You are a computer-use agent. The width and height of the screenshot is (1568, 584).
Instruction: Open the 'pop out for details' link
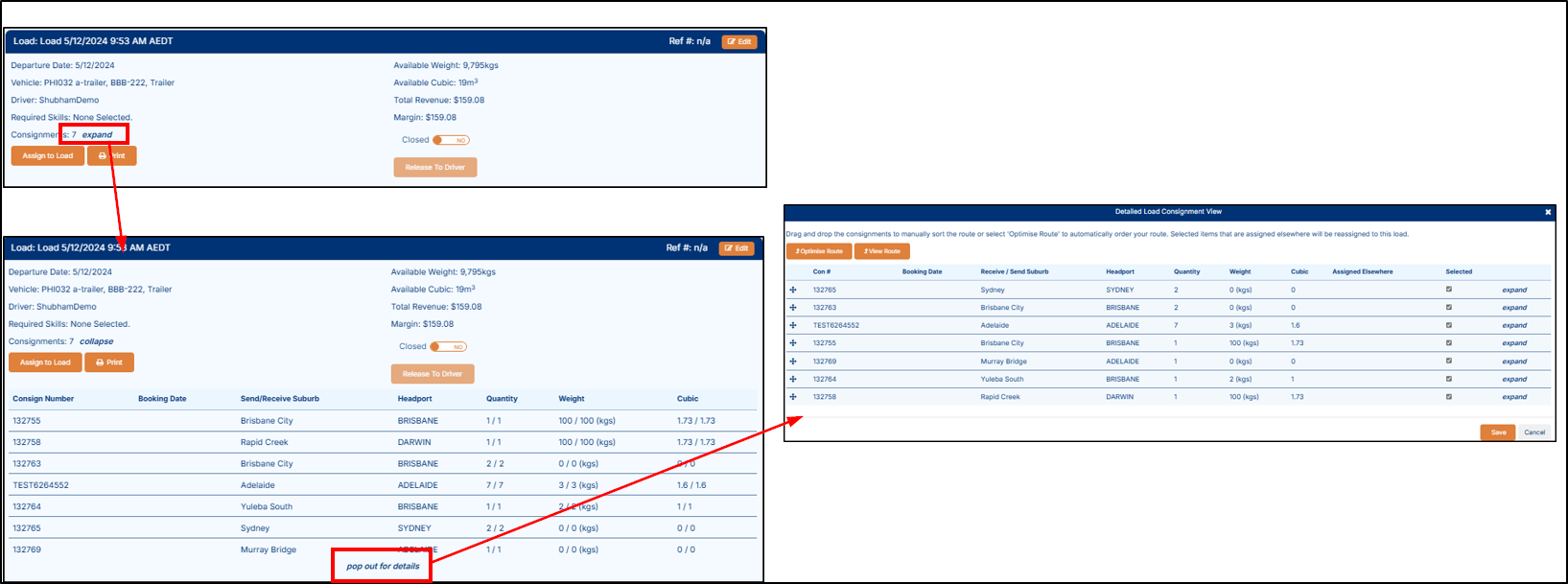point(383,566)
